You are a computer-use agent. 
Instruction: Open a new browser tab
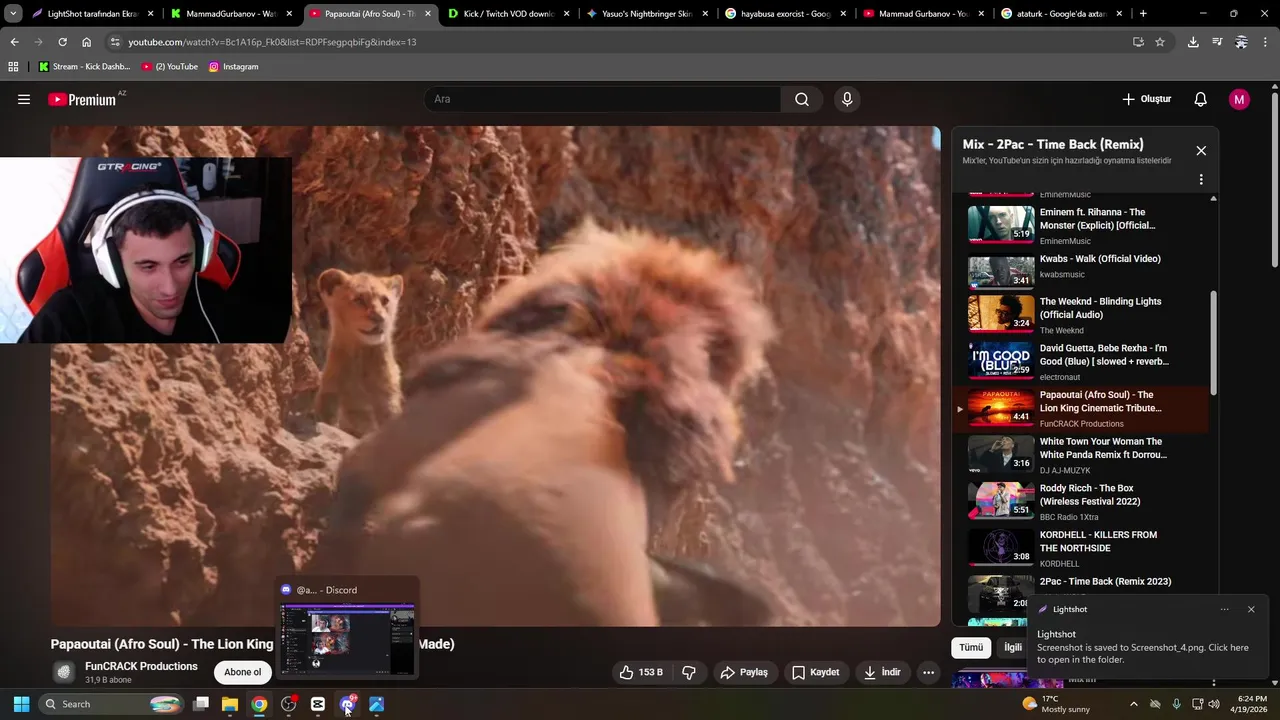click(1143, 14)
